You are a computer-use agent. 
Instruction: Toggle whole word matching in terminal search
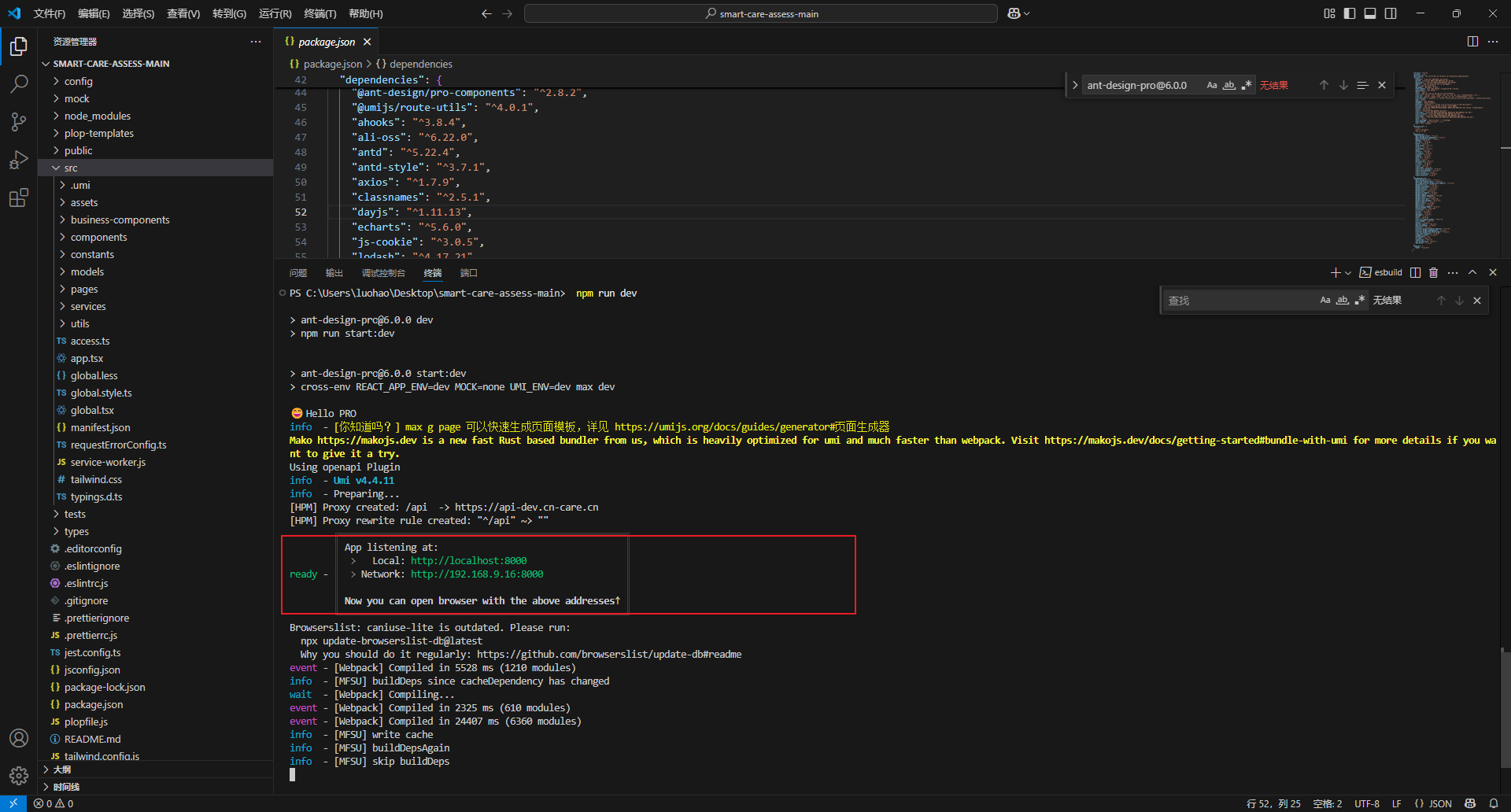click(1343, 300)
